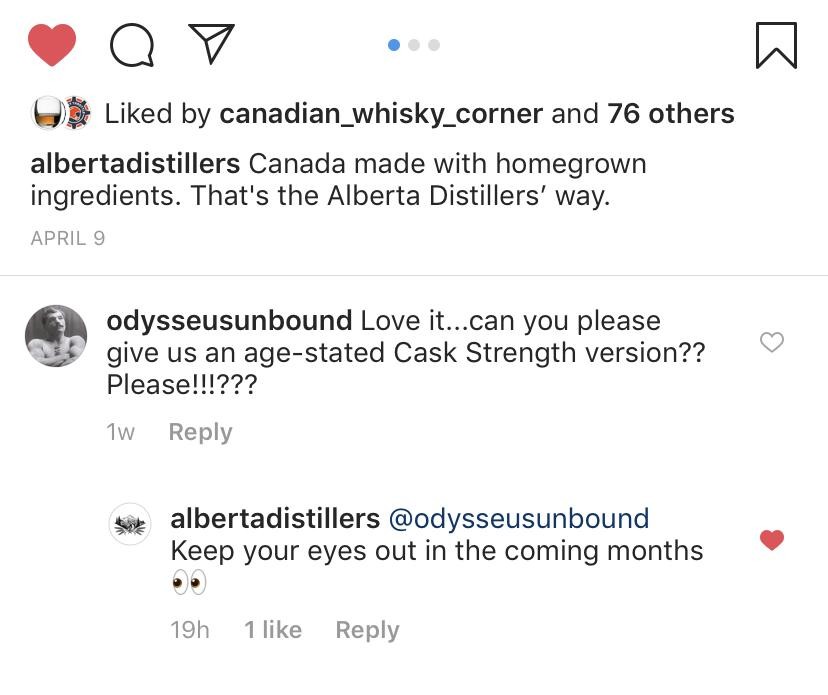The image size is (828, 695).
Task: Share the post with the paper plane icon
Action: (211, 44)
